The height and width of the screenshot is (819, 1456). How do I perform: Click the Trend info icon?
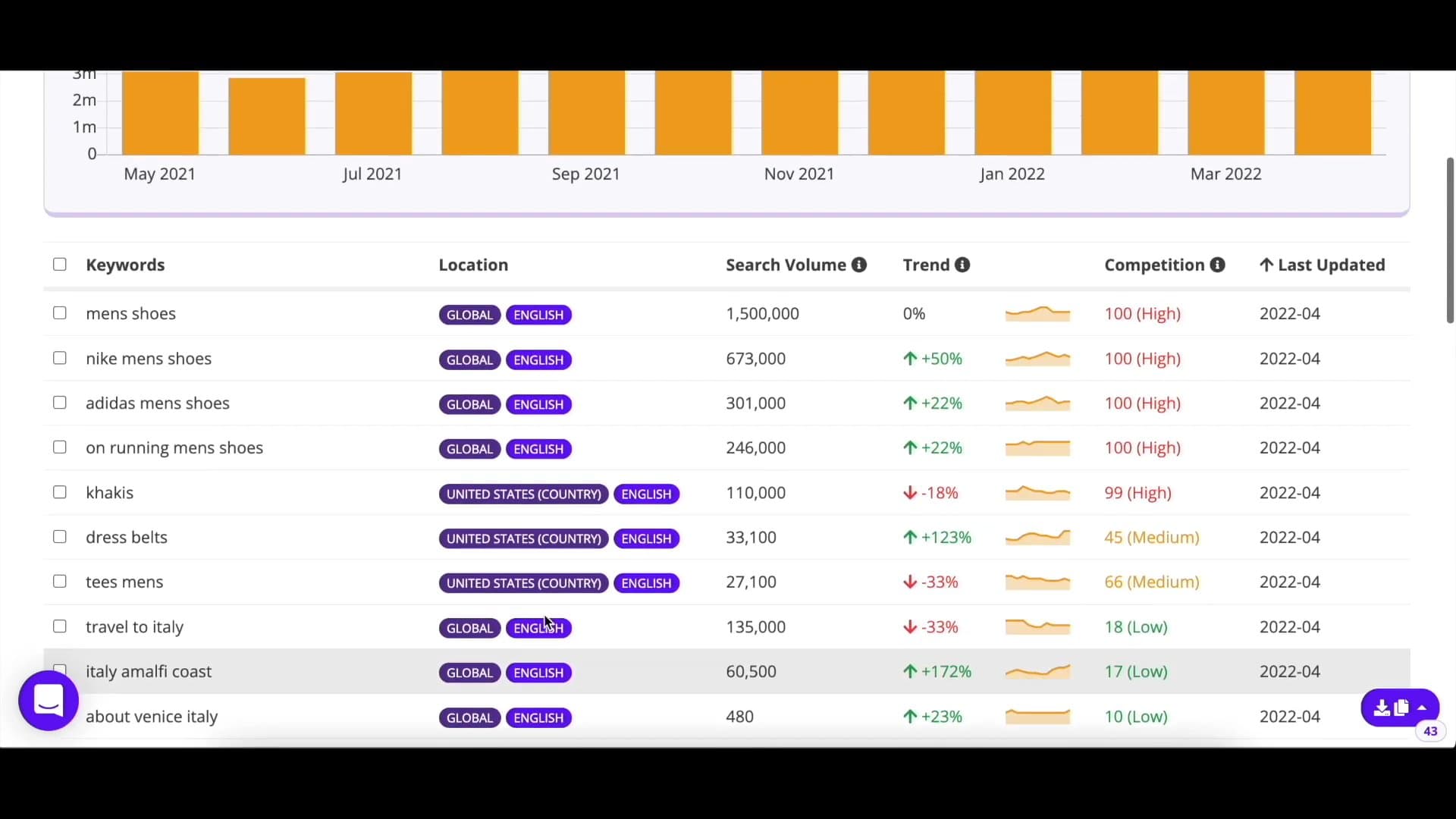[962, 265]
